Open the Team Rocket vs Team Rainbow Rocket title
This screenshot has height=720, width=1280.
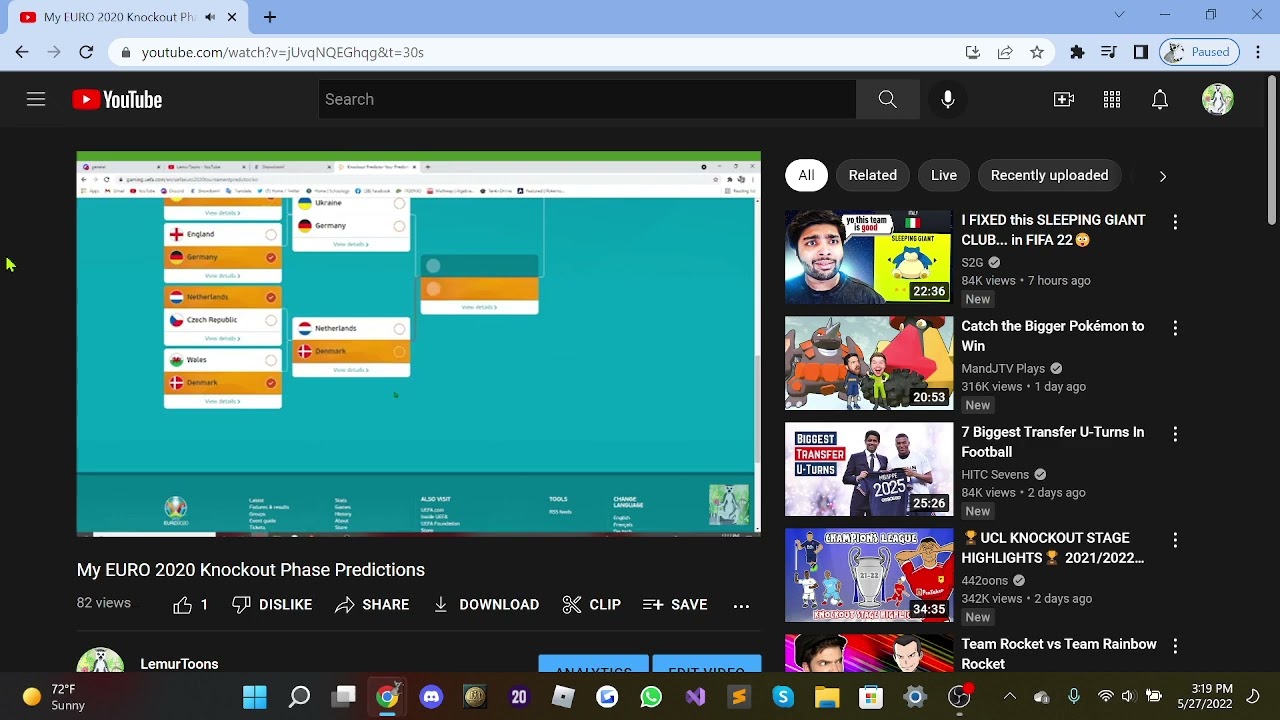[x=1058, y=654]
